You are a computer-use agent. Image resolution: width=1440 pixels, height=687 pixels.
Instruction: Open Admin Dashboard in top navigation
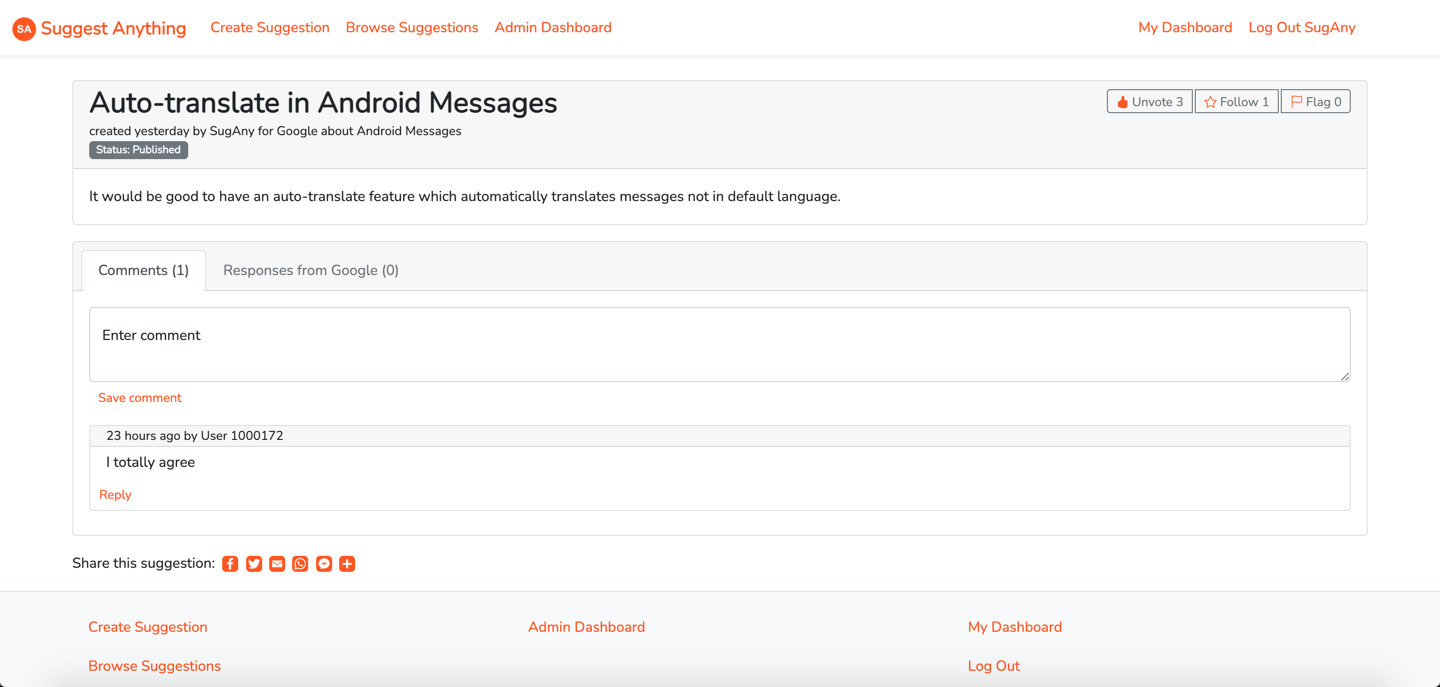553,28
